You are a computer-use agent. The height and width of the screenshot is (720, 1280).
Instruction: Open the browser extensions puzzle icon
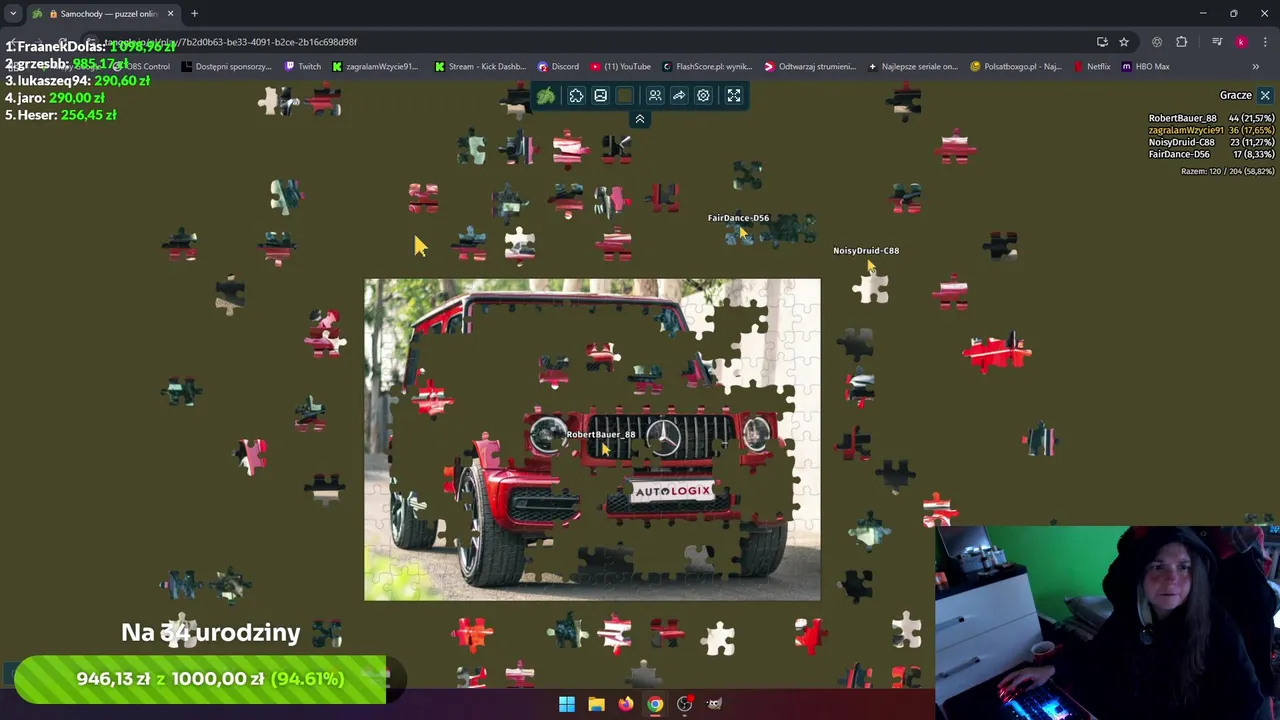click(x=1182, y=42)
